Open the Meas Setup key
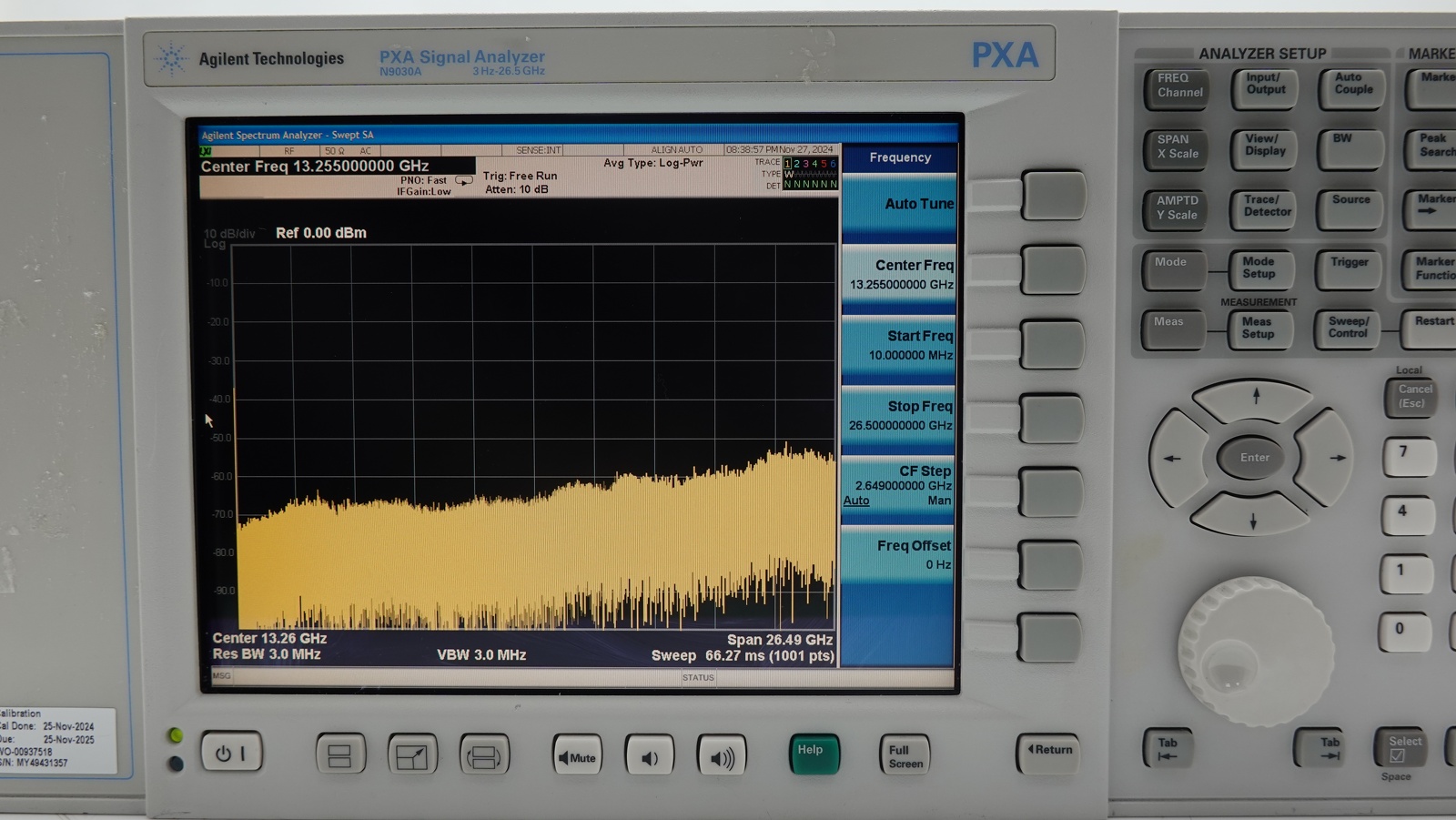Viewport: 1456px width, 820px height. click(1259, 329)
